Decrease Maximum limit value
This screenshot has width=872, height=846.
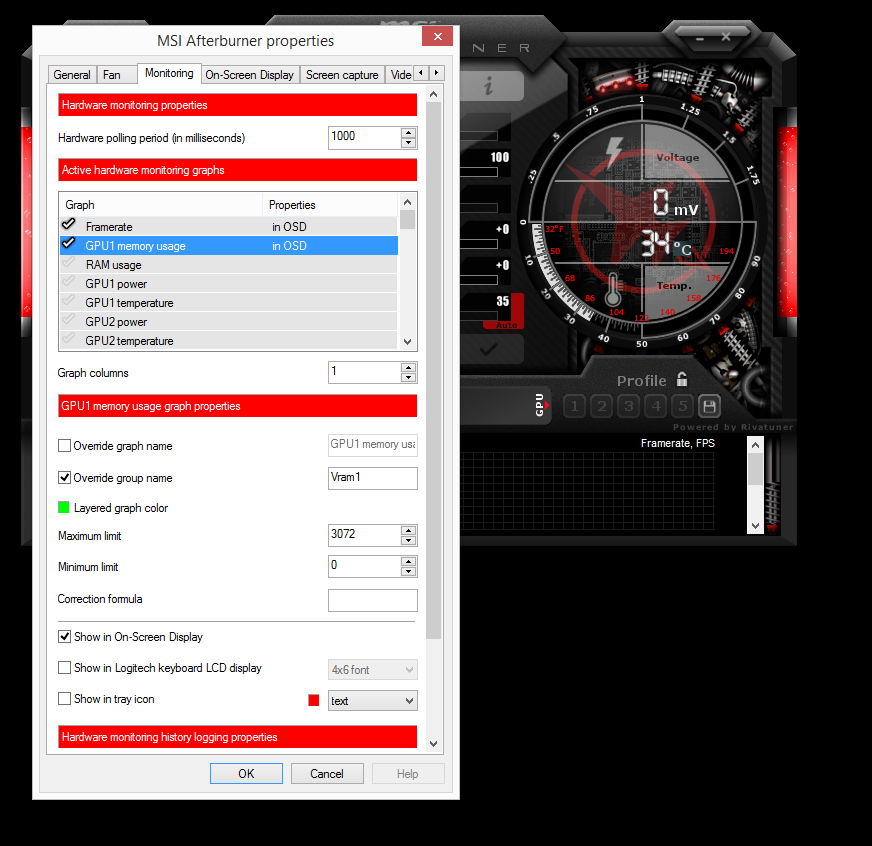coord(408,540)
